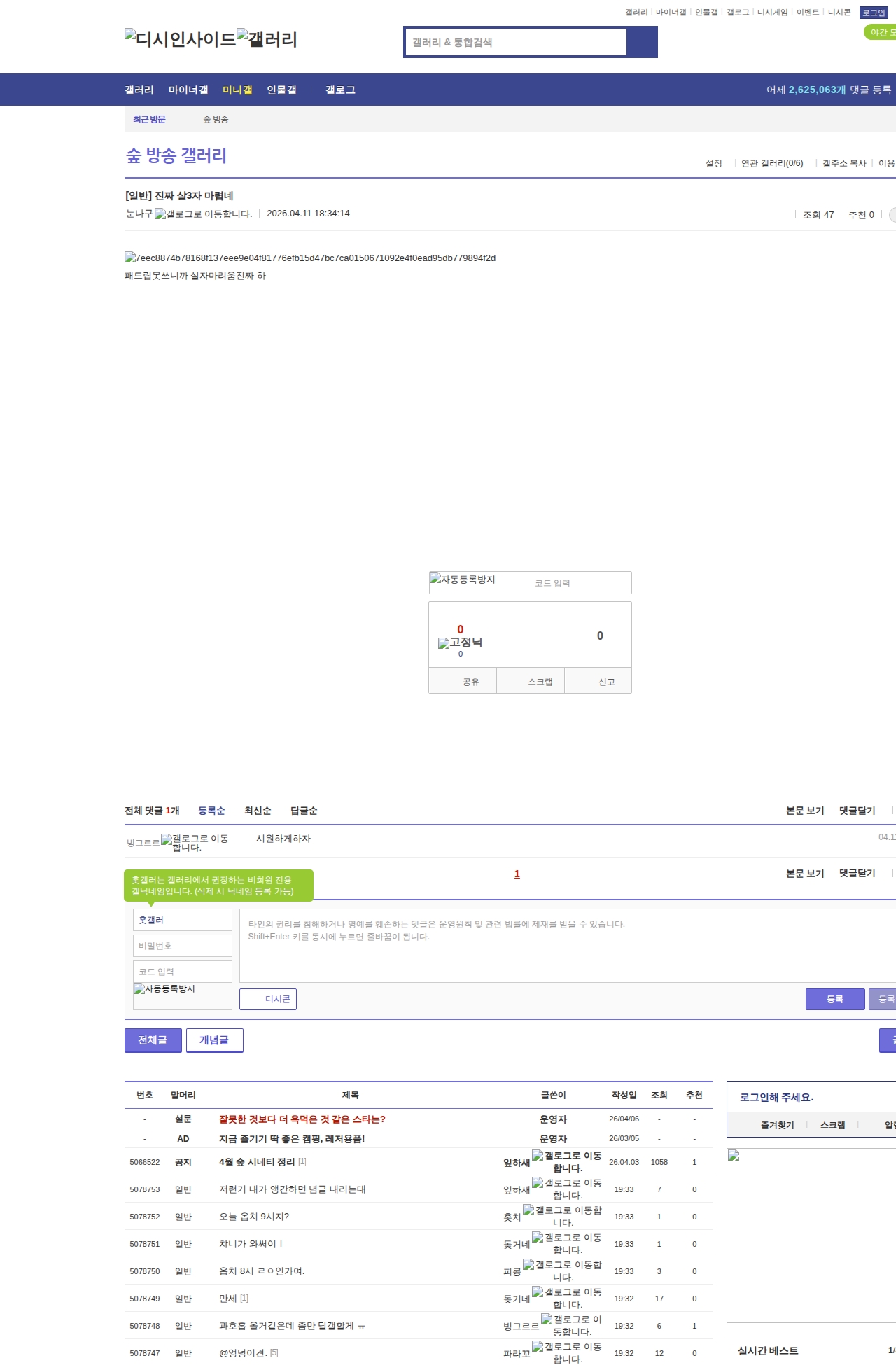896x1365 pixels.
Task: Toggle the green 야간 모드 switch
Action: pyautogui.click(x=880, y=32)
